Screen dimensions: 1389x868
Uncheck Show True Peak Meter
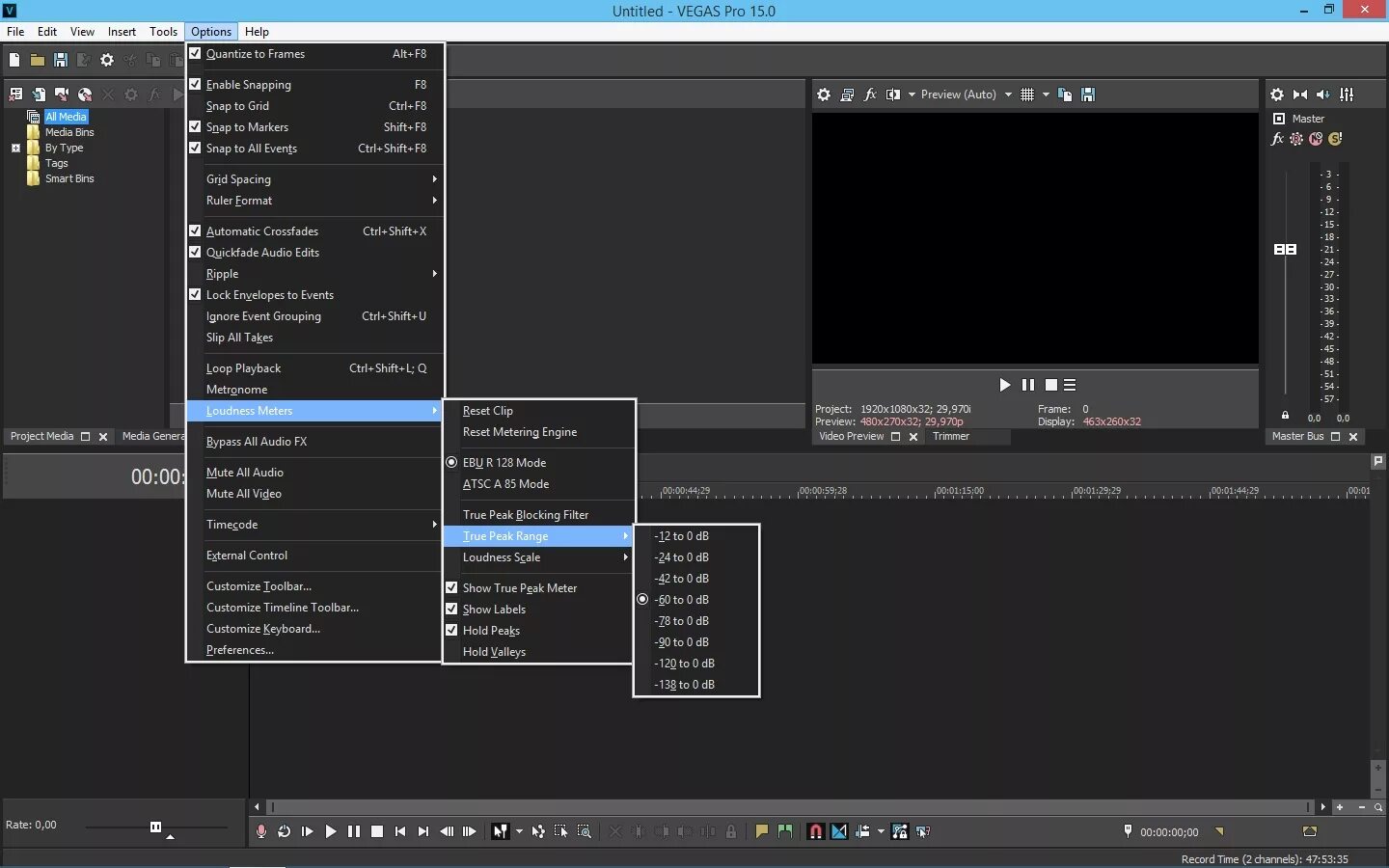451,588
